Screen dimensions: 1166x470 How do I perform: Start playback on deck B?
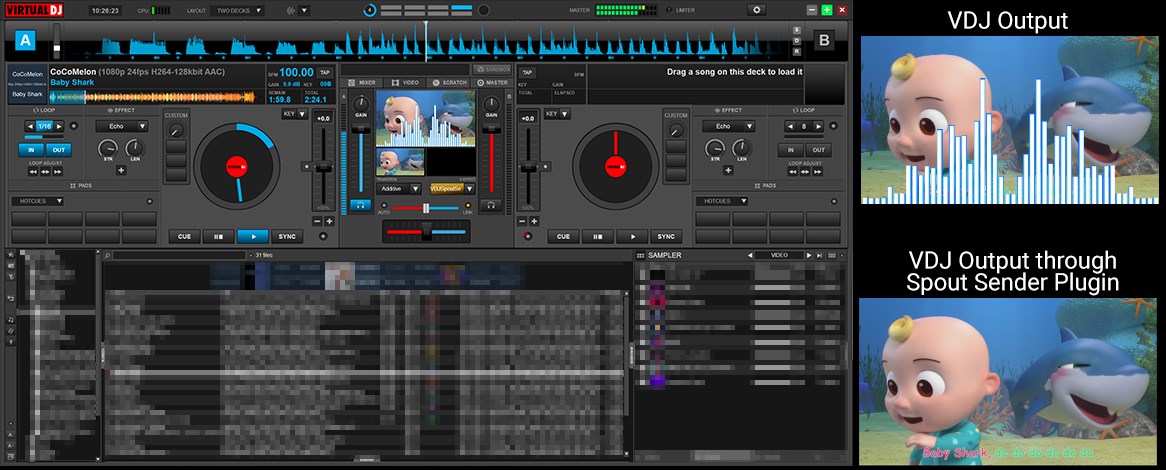633,236
